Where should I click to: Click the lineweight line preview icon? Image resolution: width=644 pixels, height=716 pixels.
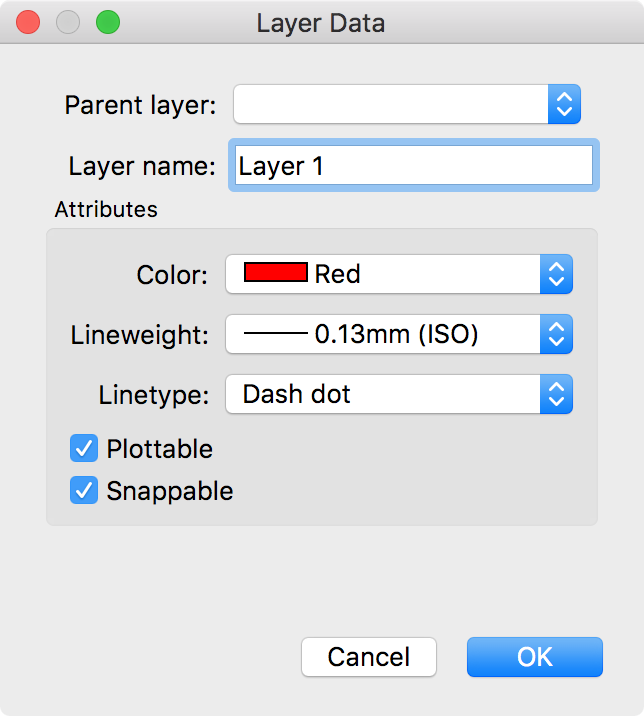click(x=275, y=334)
